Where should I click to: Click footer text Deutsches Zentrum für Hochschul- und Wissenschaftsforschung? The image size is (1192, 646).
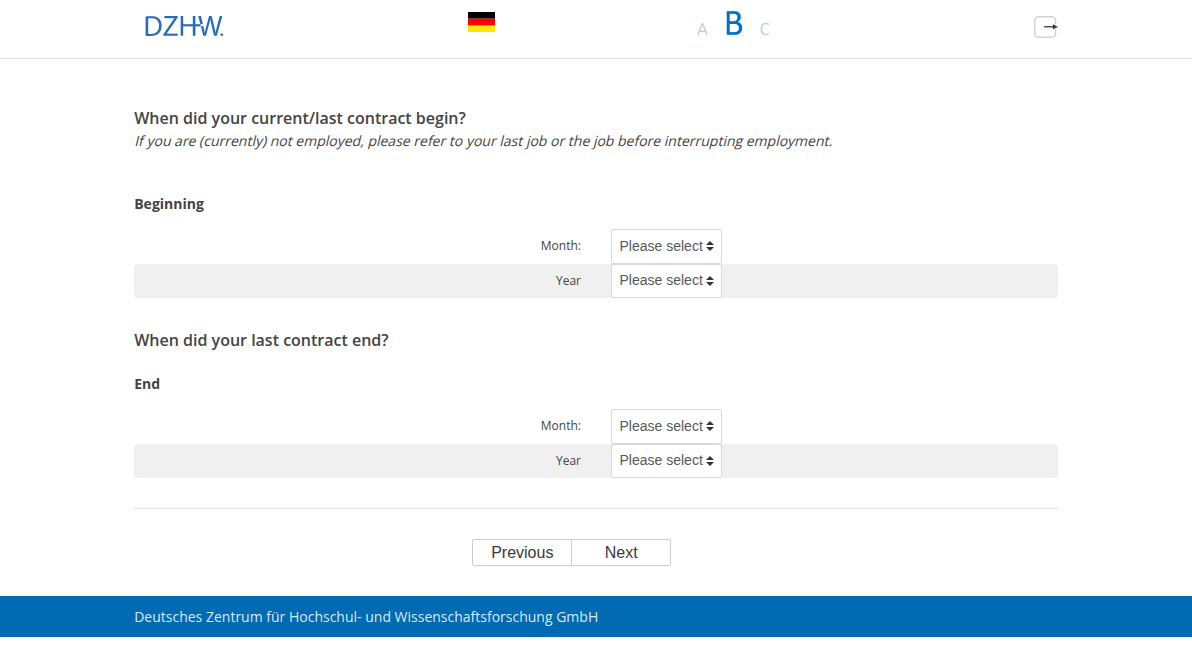(366, 617)
